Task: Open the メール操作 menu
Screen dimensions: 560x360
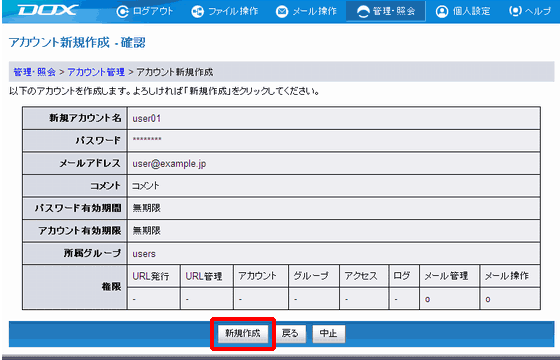Action: (314, 11)
